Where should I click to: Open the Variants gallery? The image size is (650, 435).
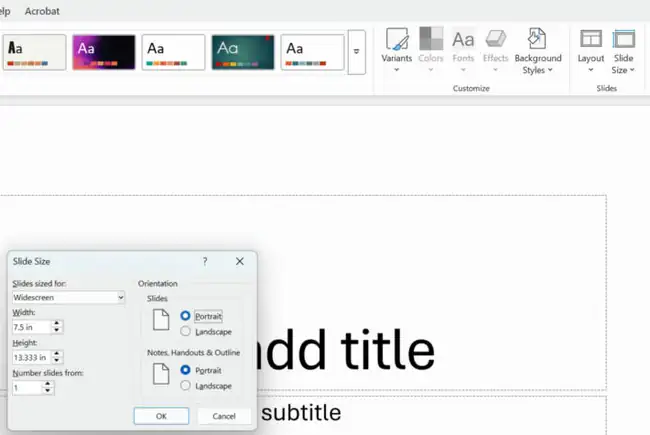[x=397, y=50]
